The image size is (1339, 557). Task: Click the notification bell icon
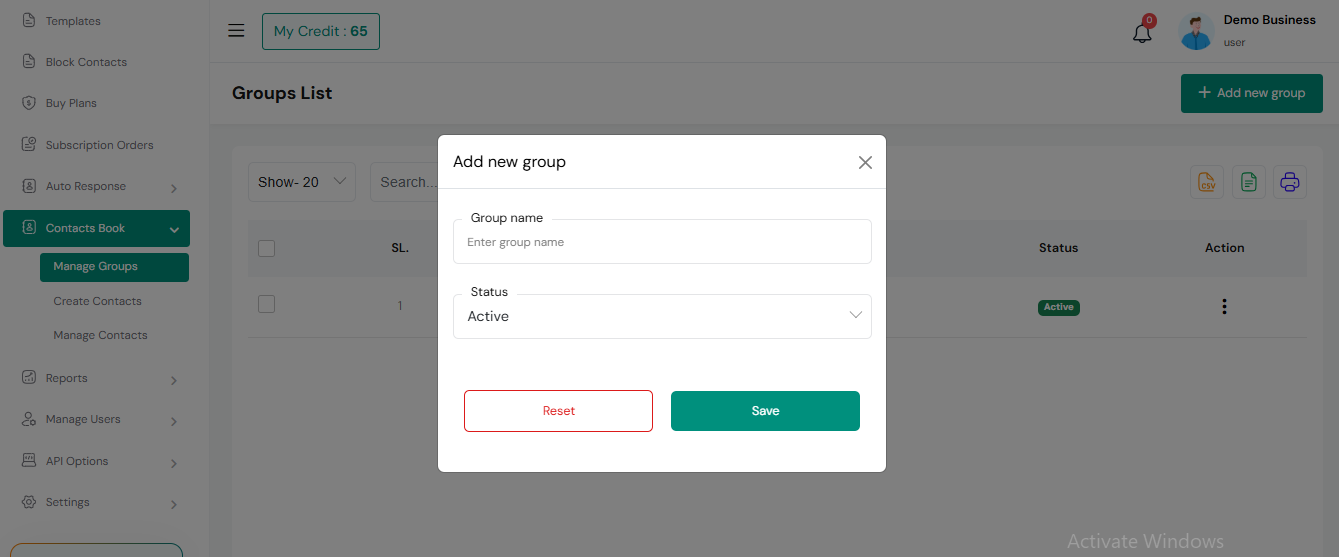pyautogui.click(x=1142, y=32)
